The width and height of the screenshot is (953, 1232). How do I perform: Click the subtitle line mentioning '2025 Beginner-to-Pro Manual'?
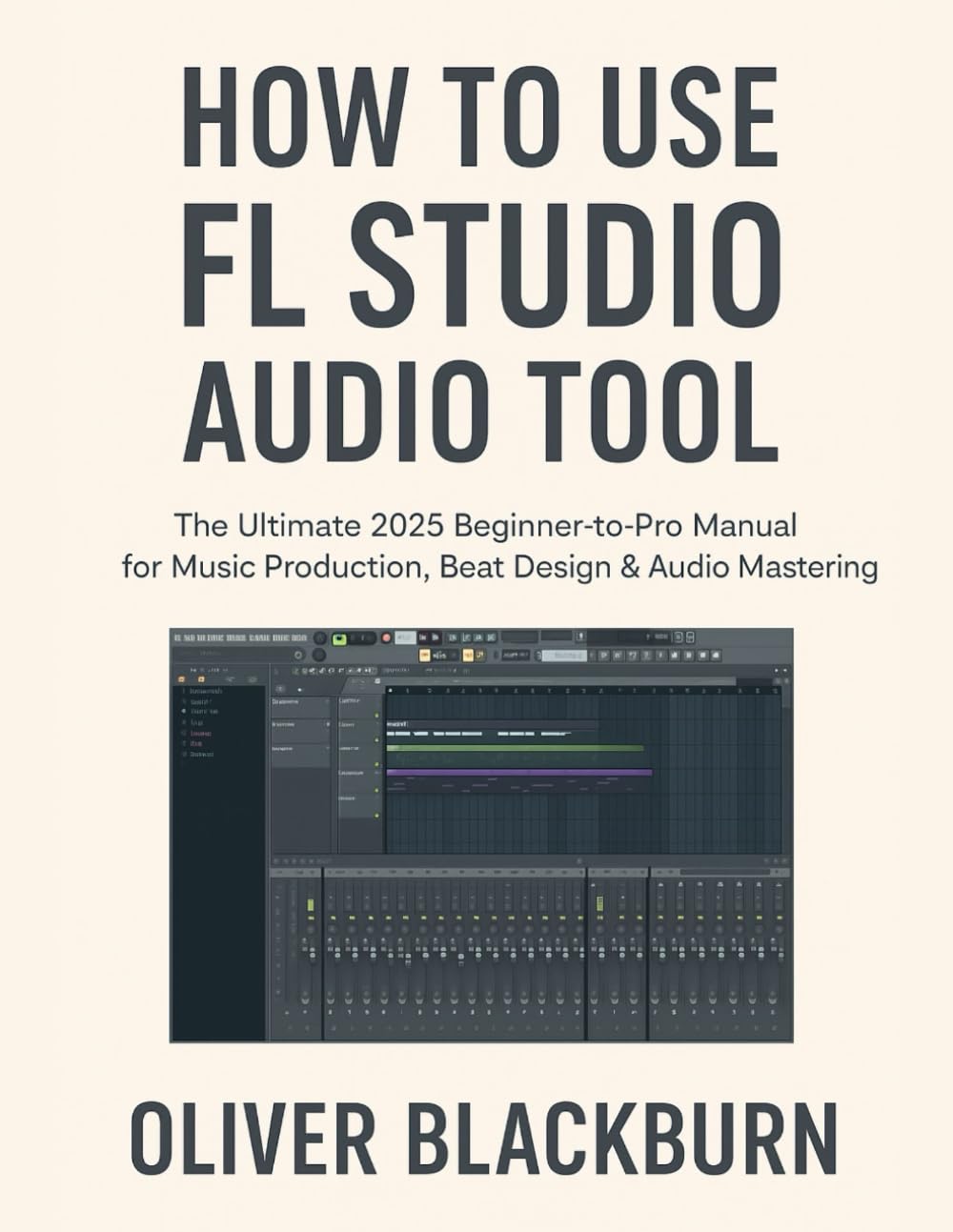[x=483, y=524]
